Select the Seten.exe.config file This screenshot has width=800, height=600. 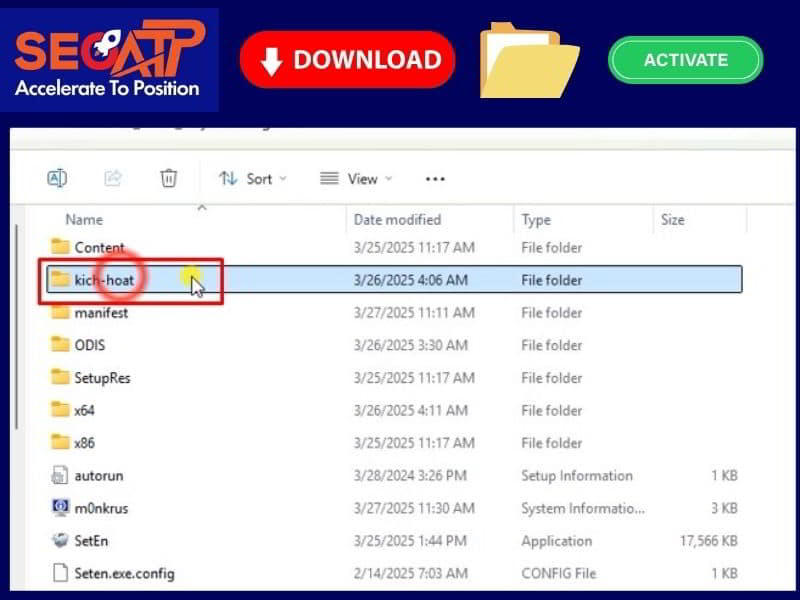[x=124, y=573]
